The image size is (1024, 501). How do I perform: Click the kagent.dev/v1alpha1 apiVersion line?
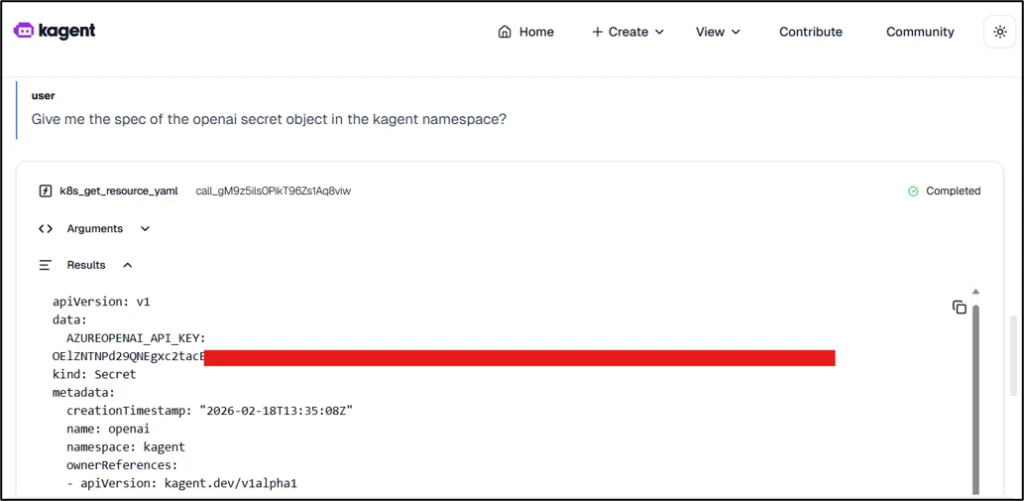[182, 484]
